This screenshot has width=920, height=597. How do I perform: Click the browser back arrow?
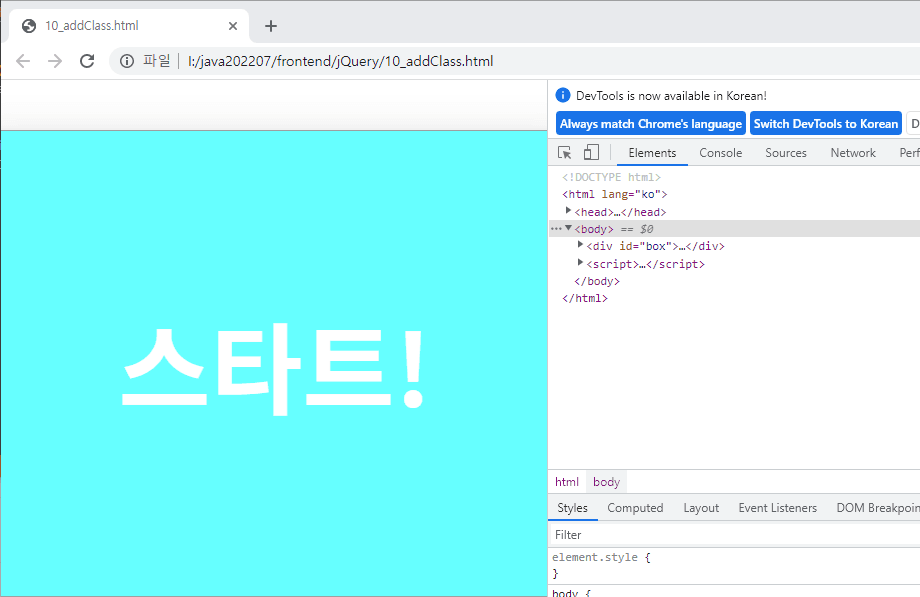point(23,61)
